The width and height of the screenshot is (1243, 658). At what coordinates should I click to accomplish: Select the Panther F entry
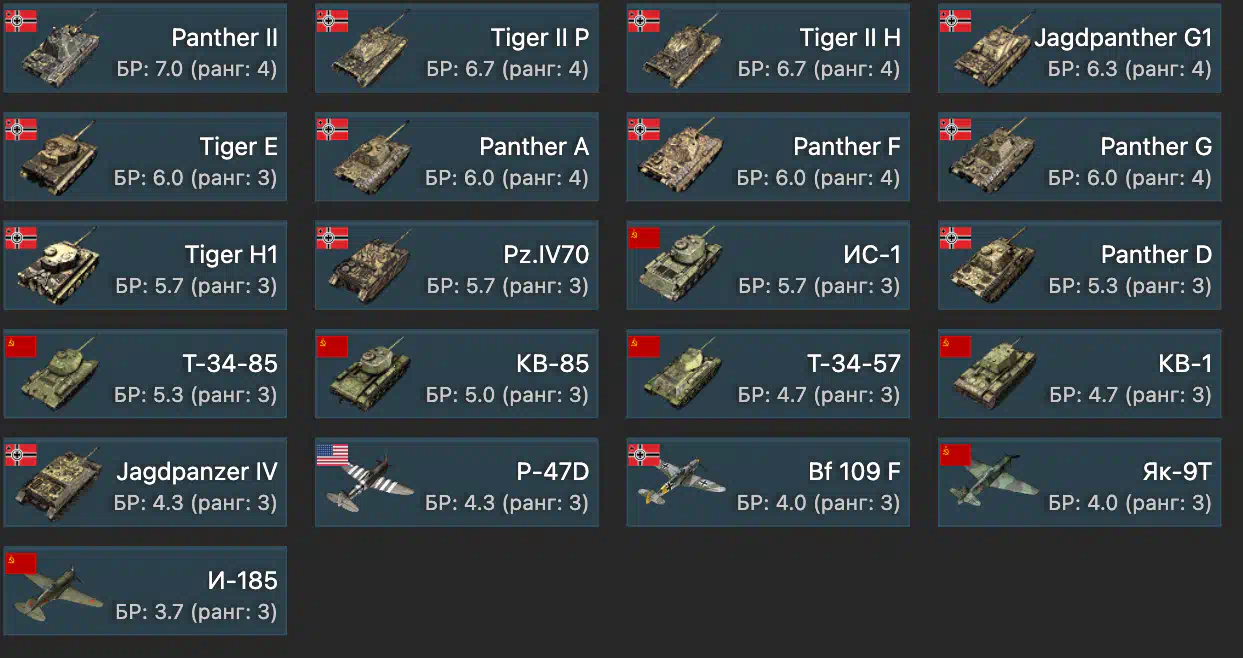[768, 157]
